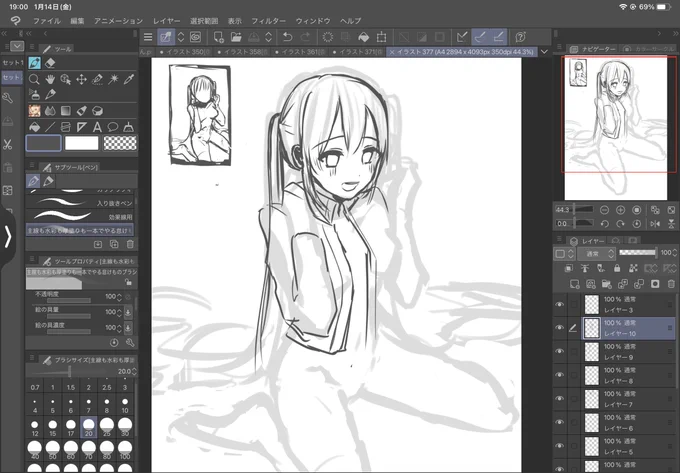The image size is (680, 473).
Task: Toggle visibility of レイヤー 6
Action: point(559,422)
